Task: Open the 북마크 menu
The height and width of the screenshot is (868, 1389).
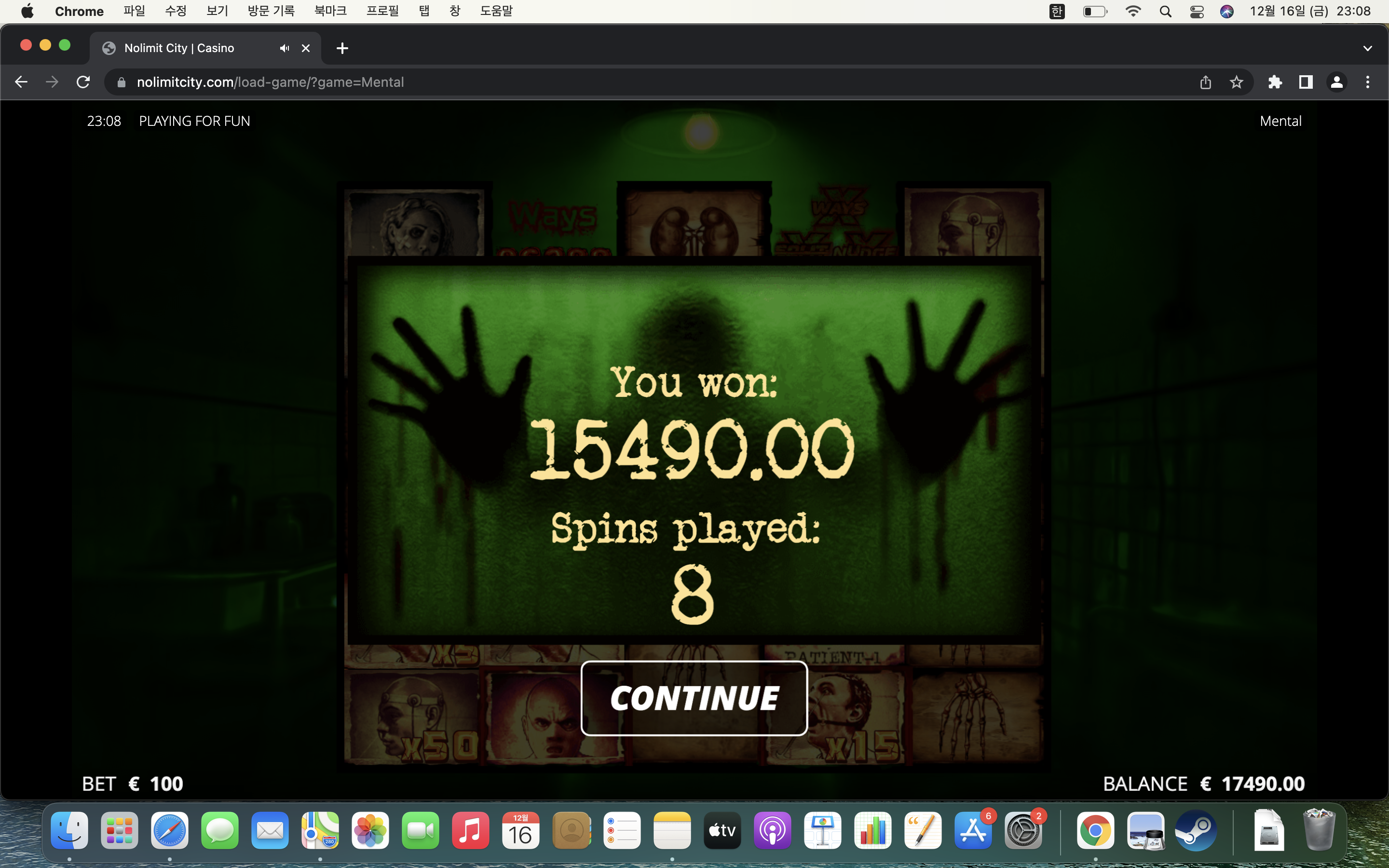Action: tap(330, 11)
